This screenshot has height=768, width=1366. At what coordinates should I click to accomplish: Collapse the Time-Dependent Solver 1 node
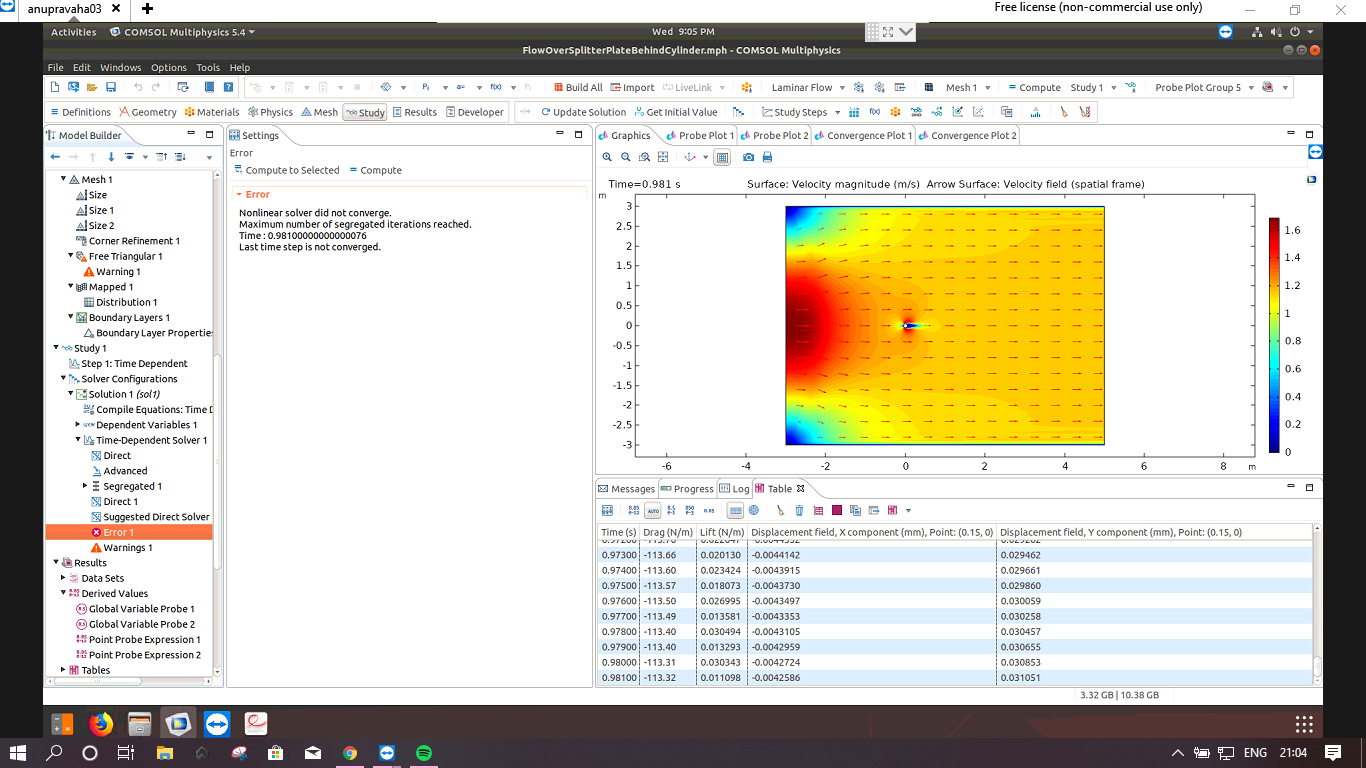(x=79, y=440)
